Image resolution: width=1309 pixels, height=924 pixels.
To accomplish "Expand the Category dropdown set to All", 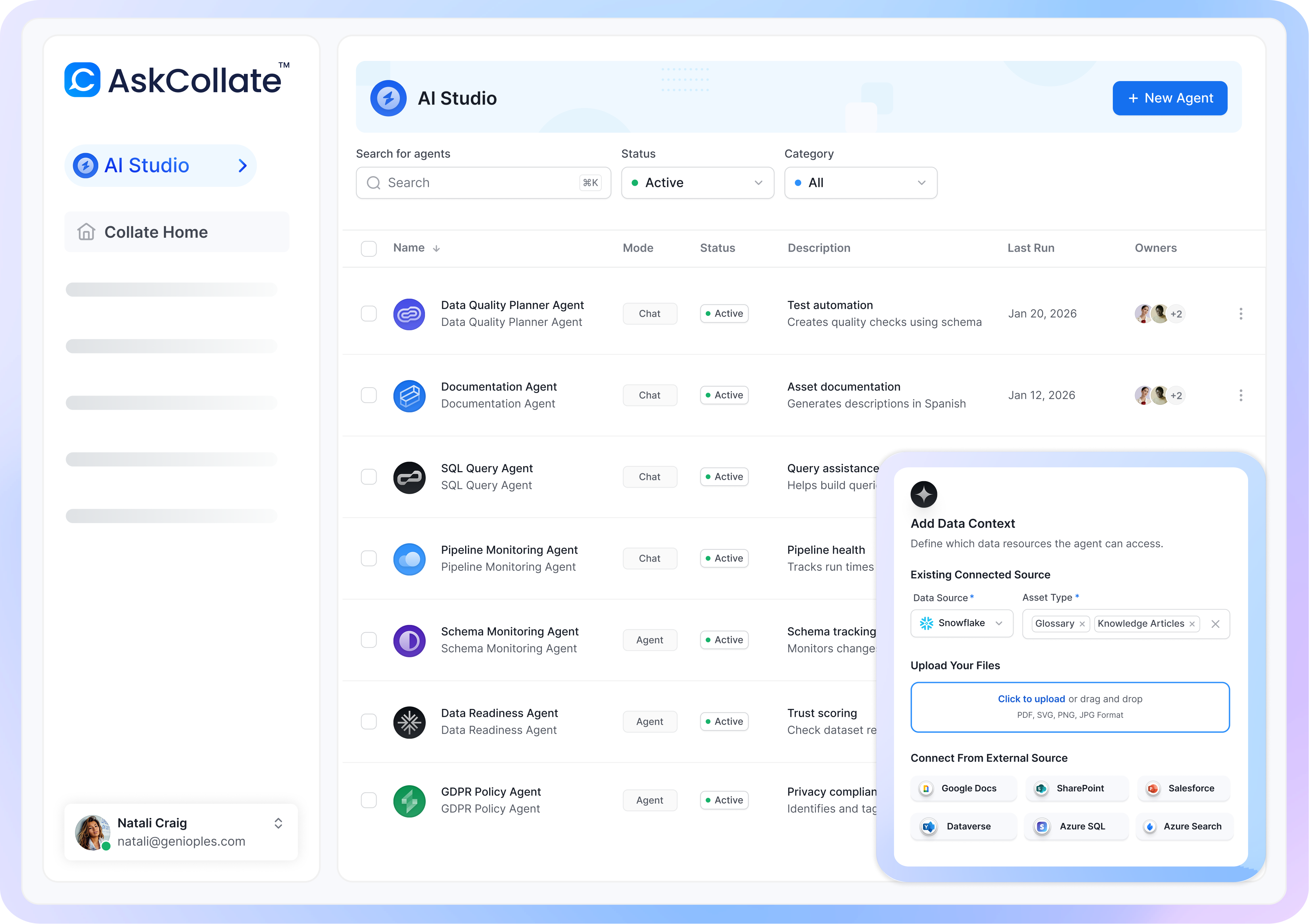I will (860, 183).
